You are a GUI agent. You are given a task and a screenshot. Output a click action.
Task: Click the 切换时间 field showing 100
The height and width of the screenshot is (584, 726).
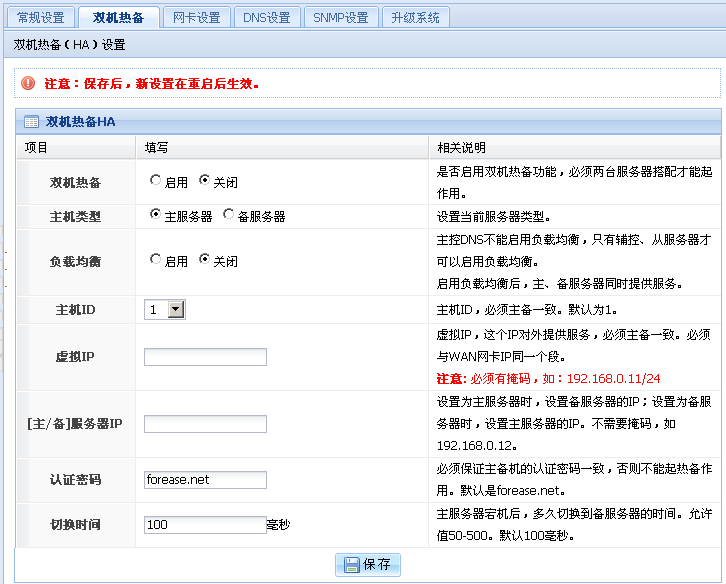(x=205, y=524)
